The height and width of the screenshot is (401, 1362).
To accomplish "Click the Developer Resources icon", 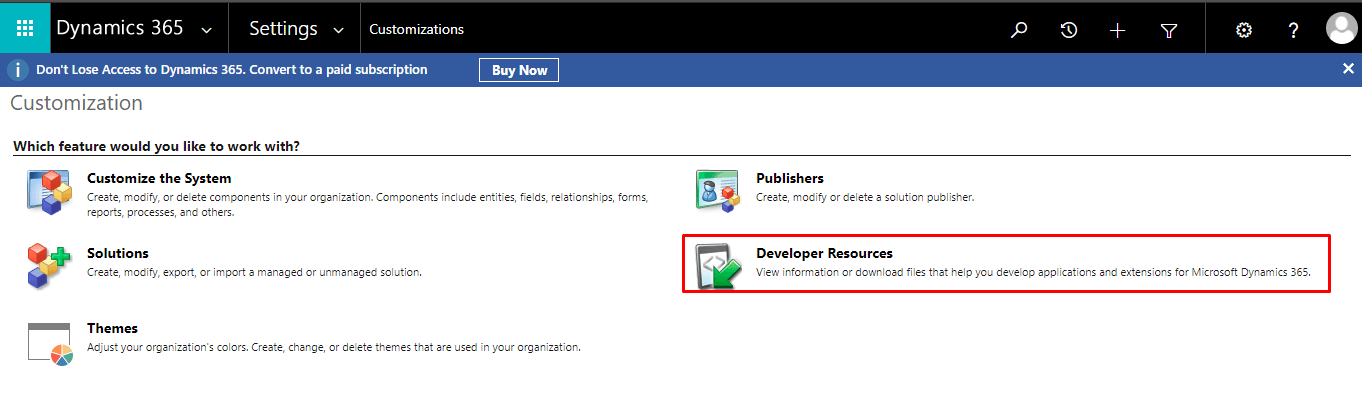I will coord(718,266).
